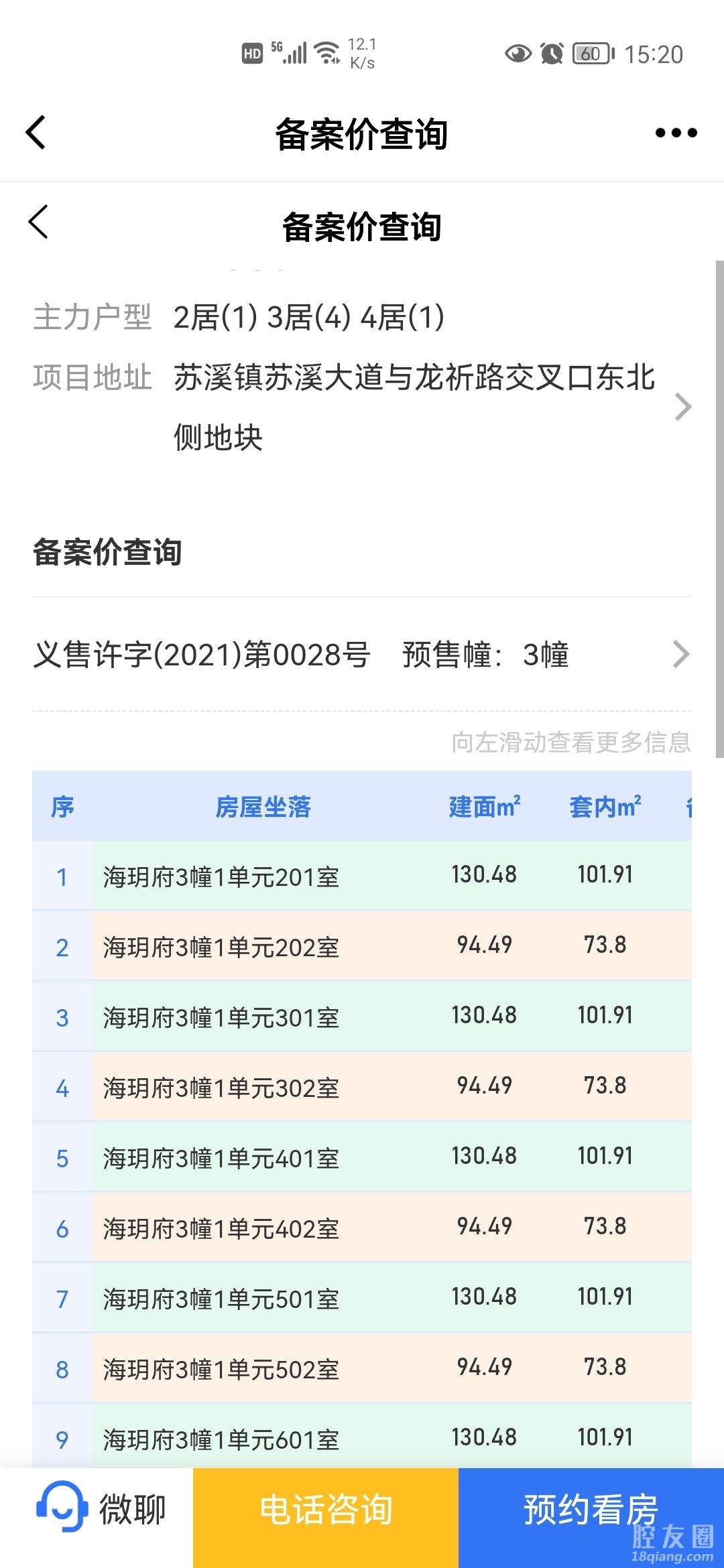The image size is (724, 1568).
Task: Select row 海玥府3幢1单元402室
Action: click(x=221, y=1229)
